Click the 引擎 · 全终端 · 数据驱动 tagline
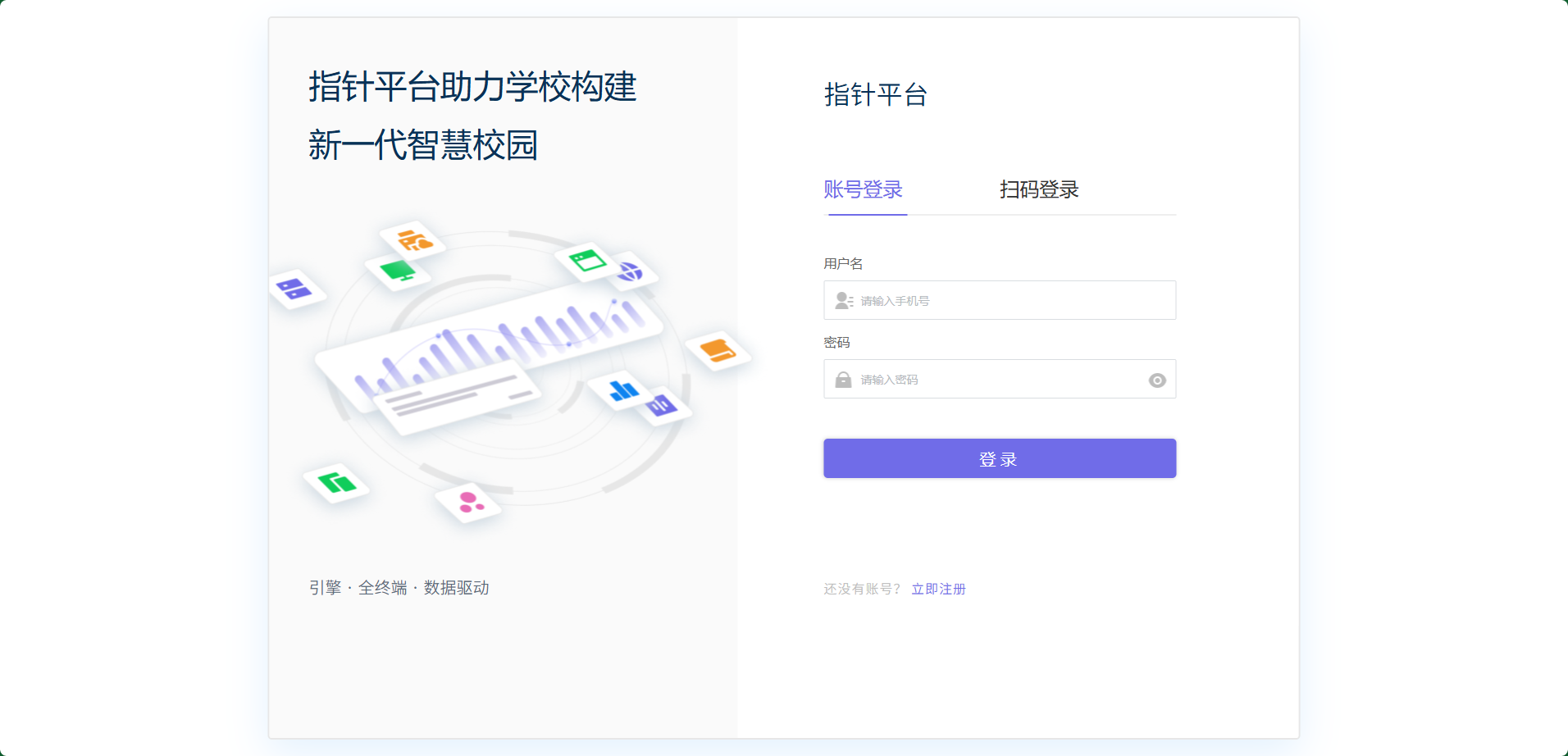 point(399,588)
